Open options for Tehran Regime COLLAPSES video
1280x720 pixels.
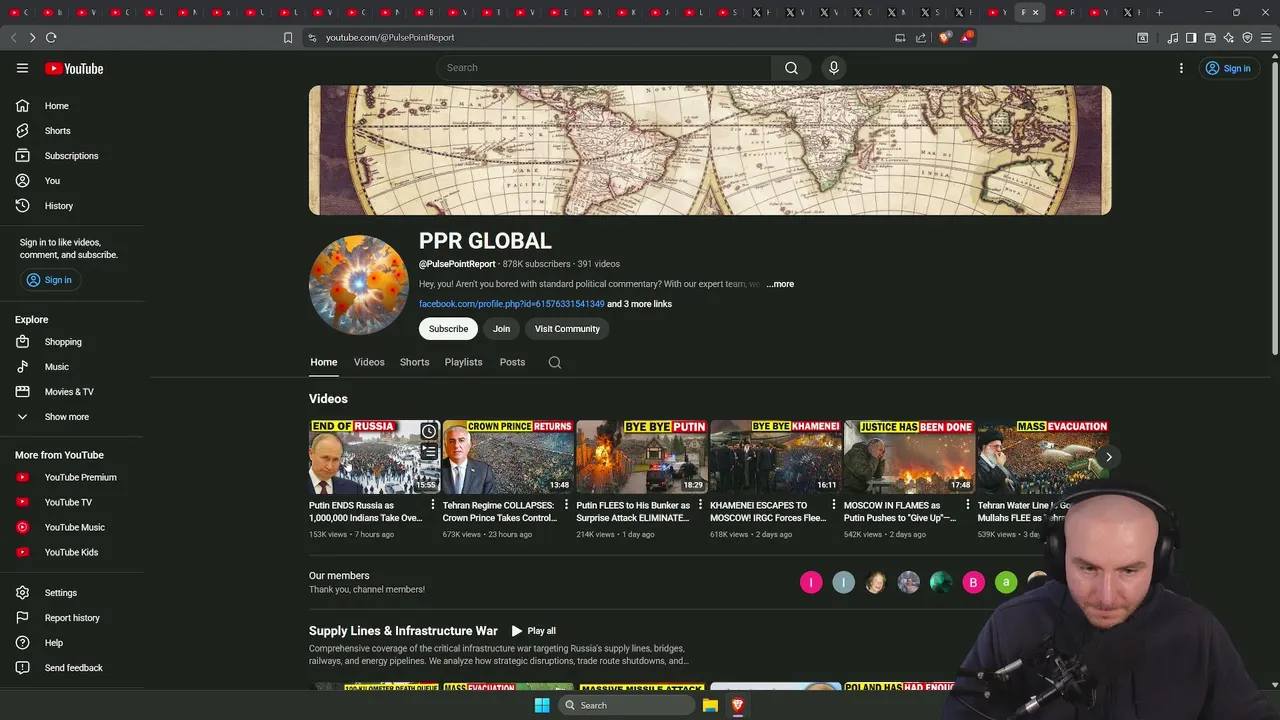(x=567, y=505)
